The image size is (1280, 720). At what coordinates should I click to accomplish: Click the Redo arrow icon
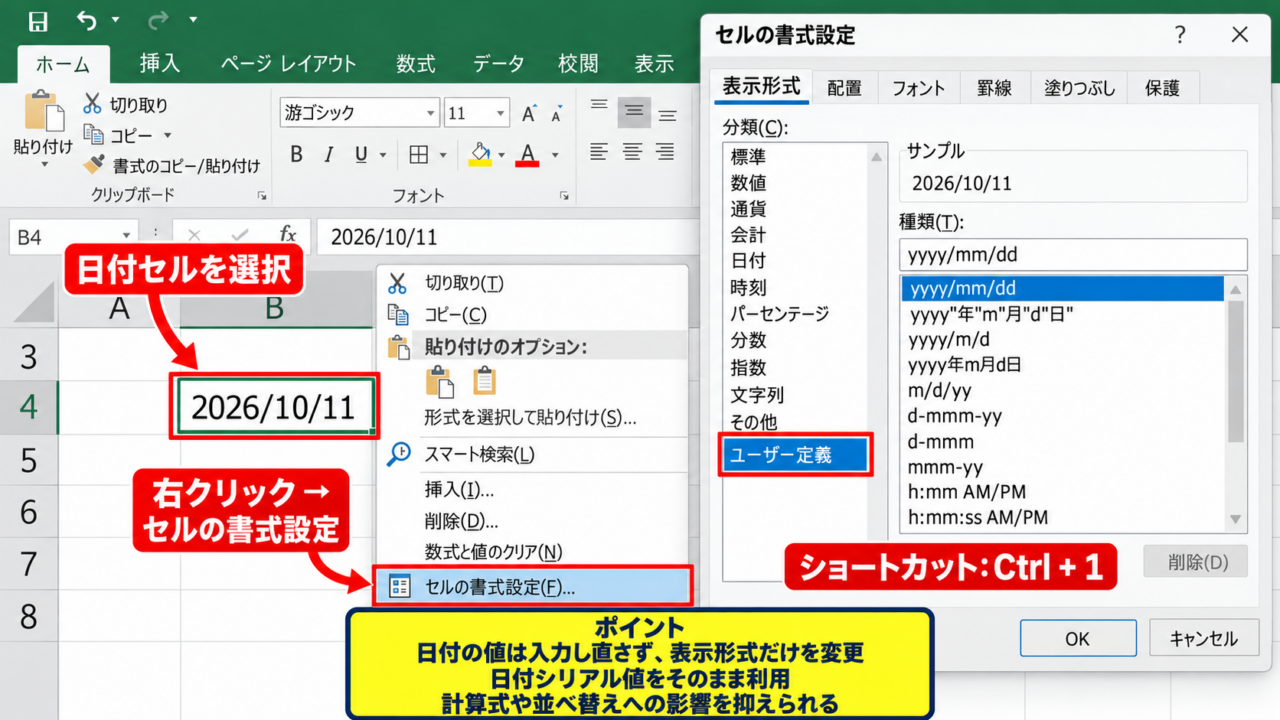point(158,21)
